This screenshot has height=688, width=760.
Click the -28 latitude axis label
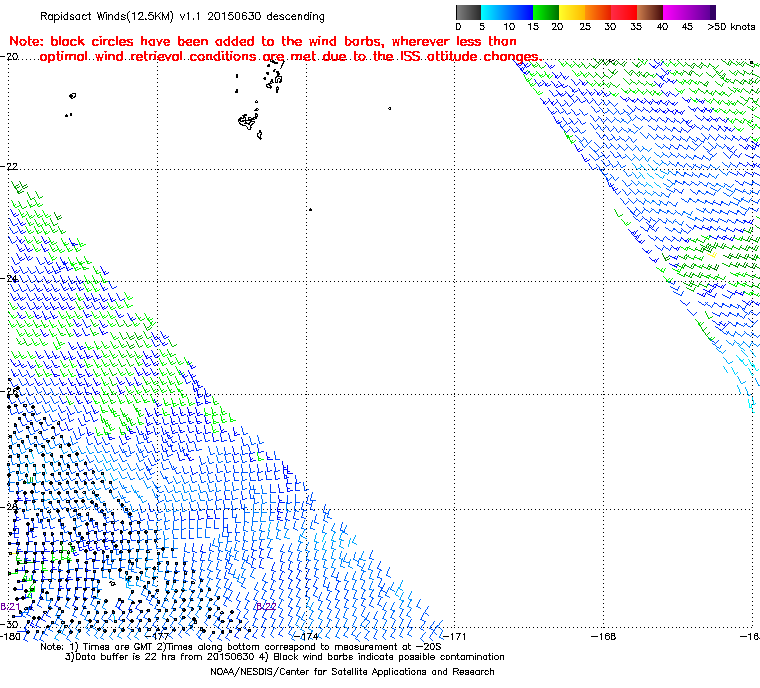(9, 507)
